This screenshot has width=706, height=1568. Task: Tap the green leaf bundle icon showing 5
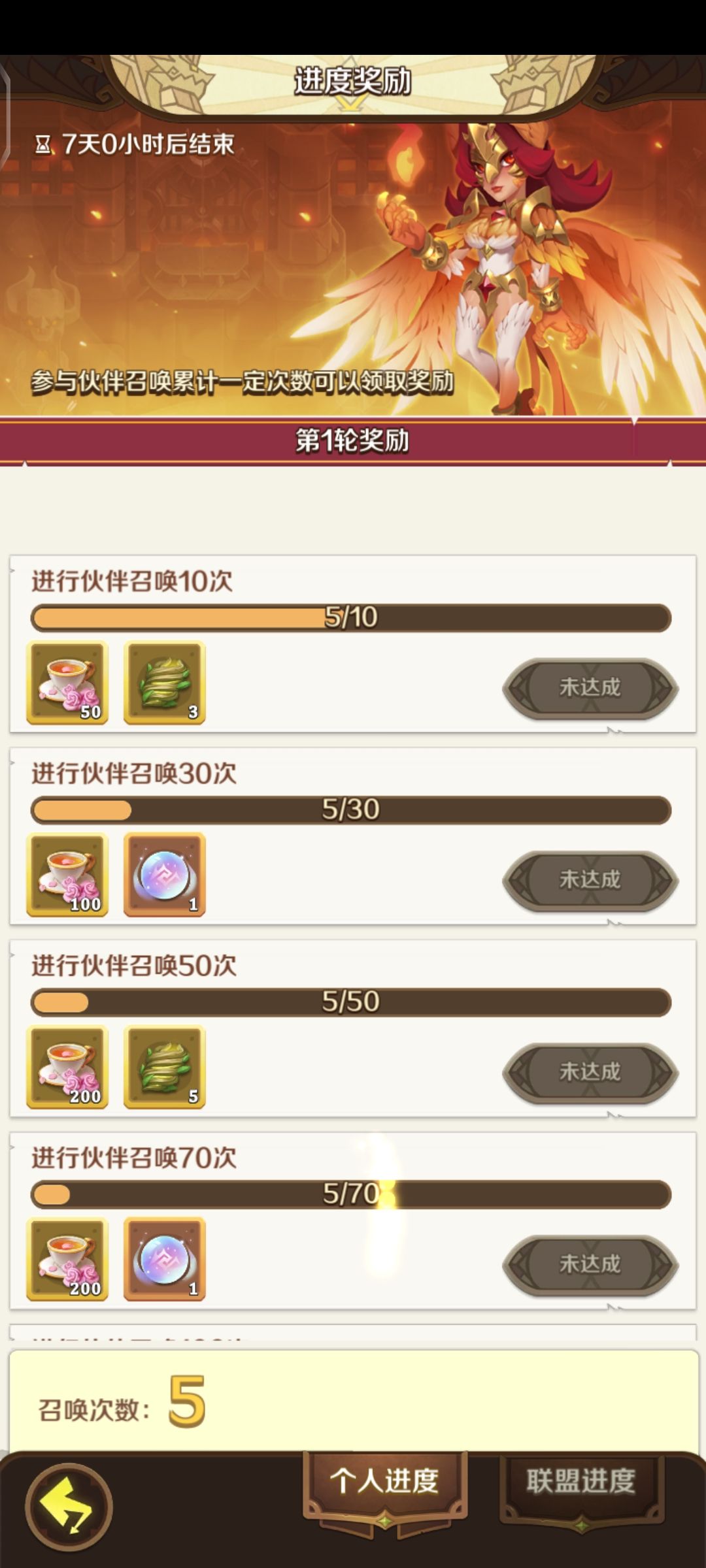165,1067
